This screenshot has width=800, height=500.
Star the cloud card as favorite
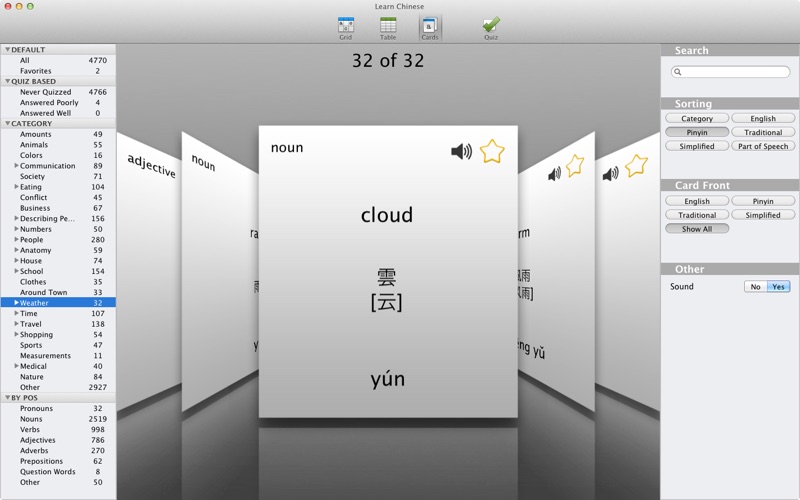492,151
